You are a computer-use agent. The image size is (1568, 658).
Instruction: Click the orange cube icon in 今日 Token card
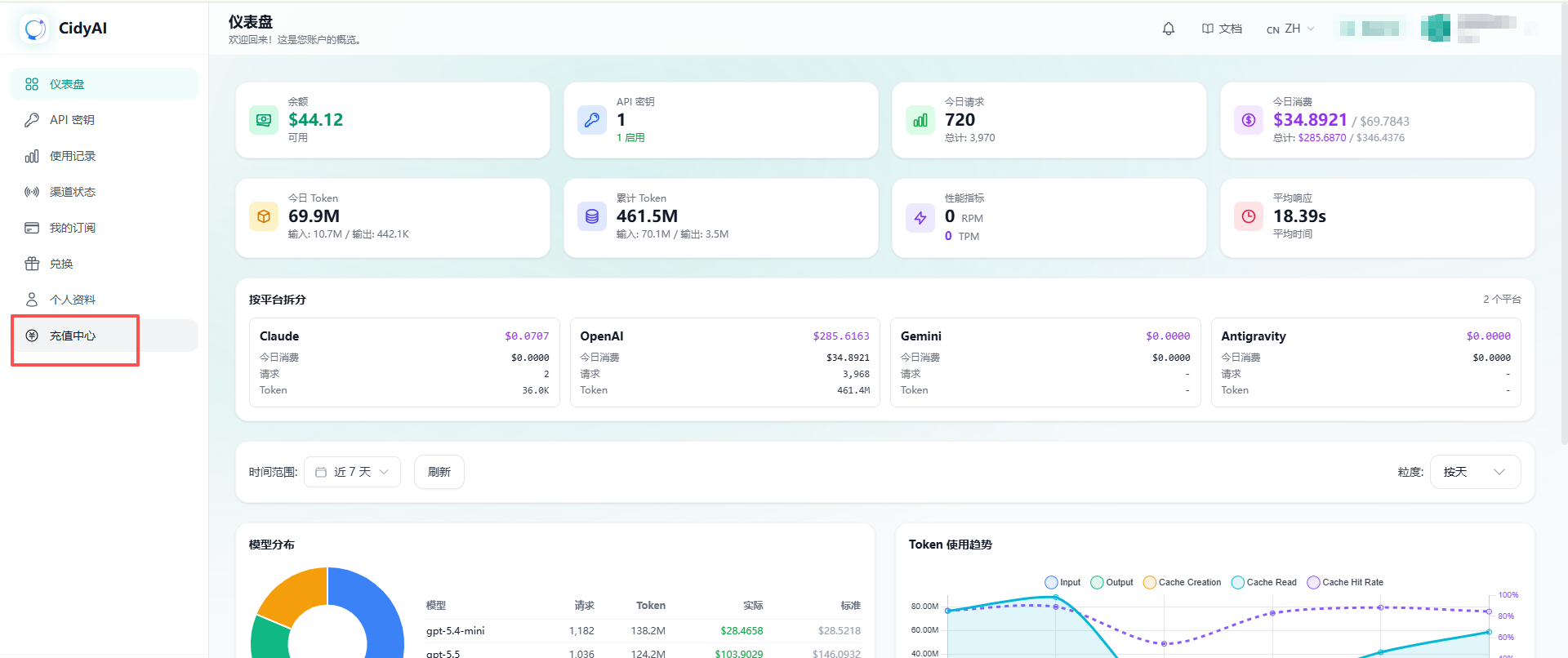tap(264, 216)
